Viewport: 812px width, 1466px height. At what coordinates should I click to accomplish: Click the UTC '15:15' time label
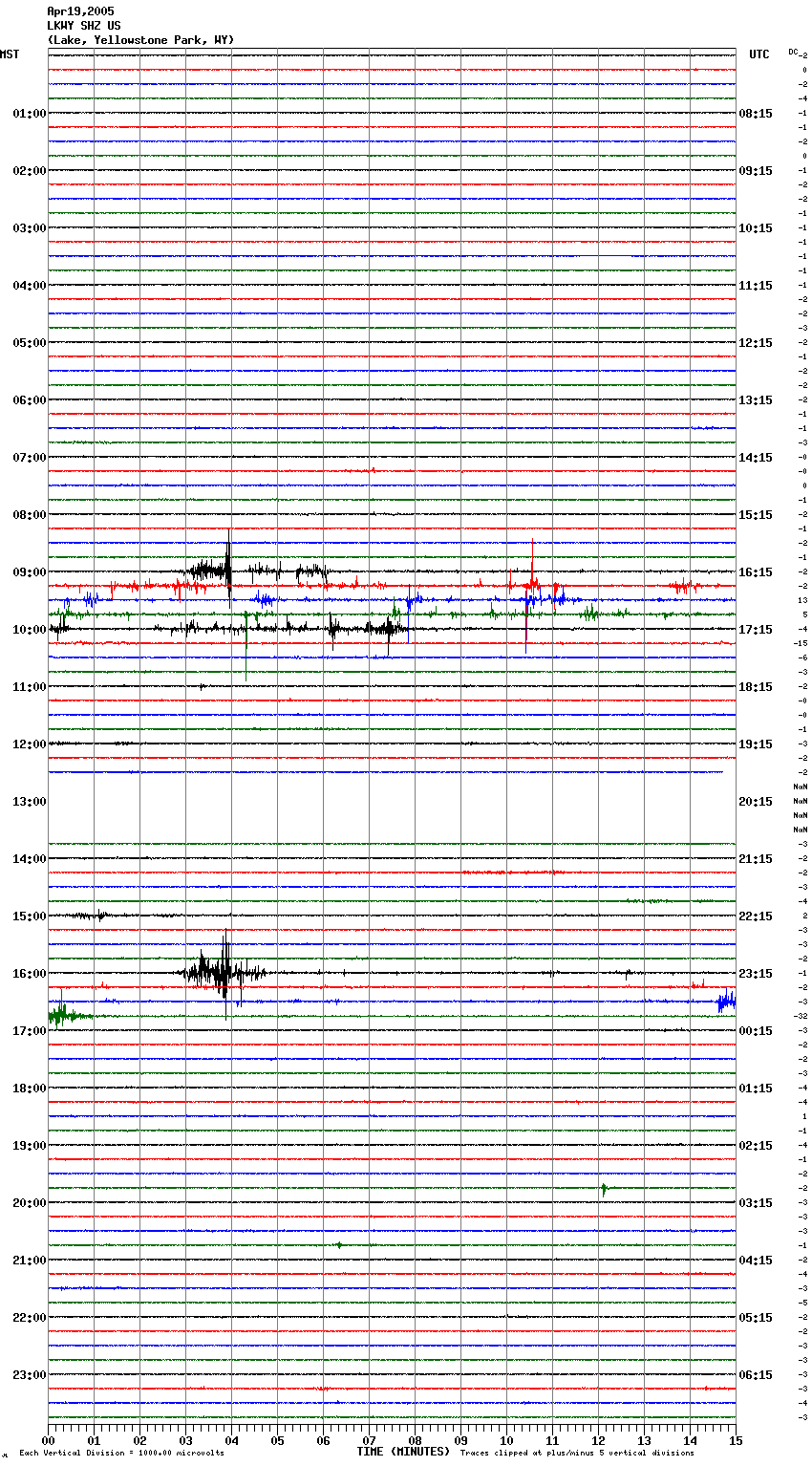[x=756, y=515]
